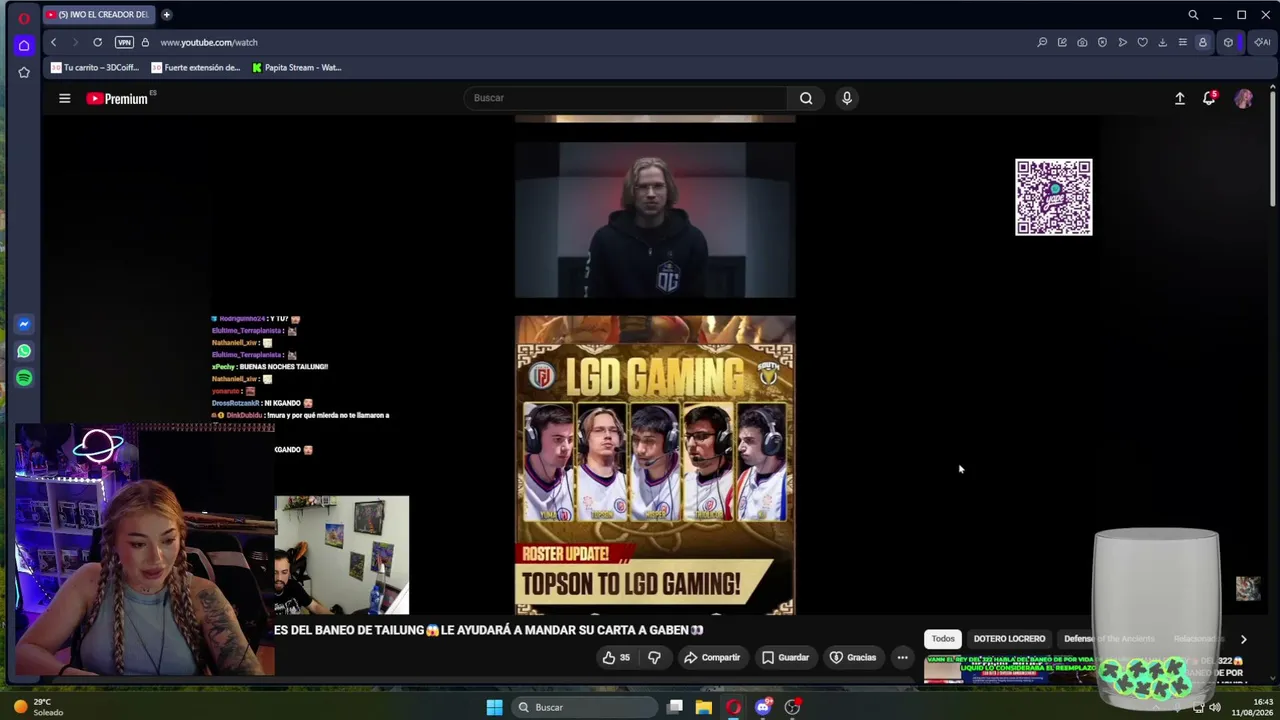
Task: Click the Compartir share button
Action: tap(712, 657)
